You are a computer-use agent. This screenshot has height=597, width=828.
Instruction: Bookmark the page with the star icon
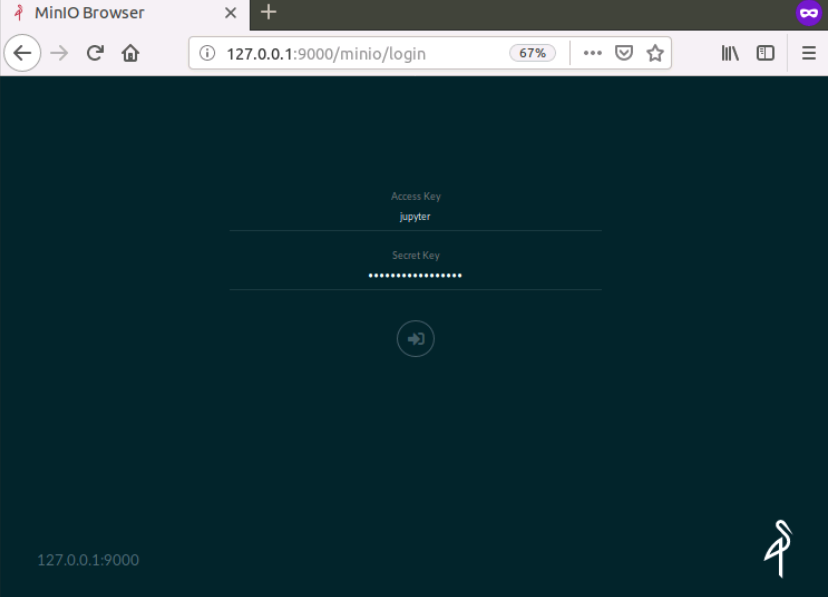655,53
